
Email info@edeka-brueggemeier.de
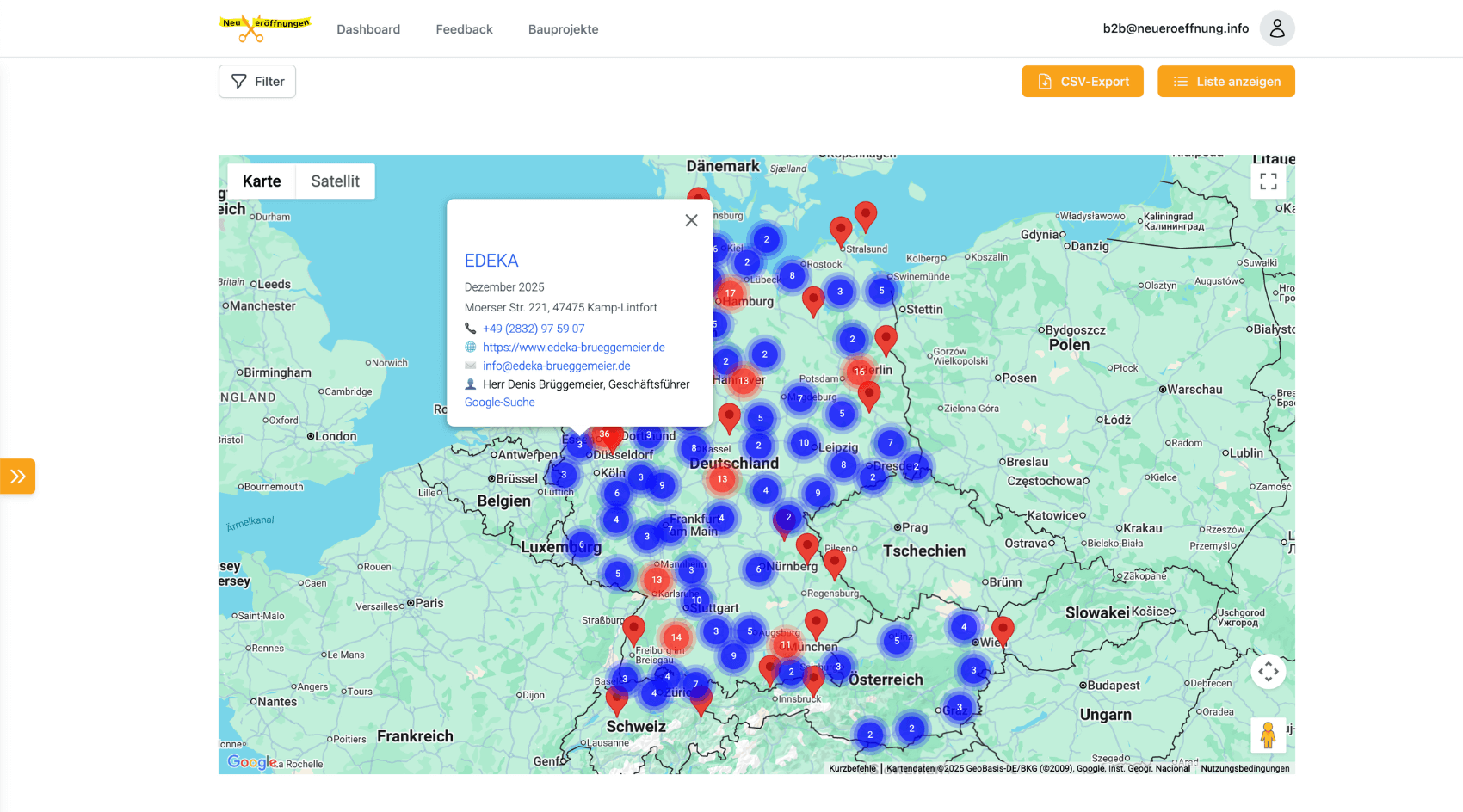557,366
